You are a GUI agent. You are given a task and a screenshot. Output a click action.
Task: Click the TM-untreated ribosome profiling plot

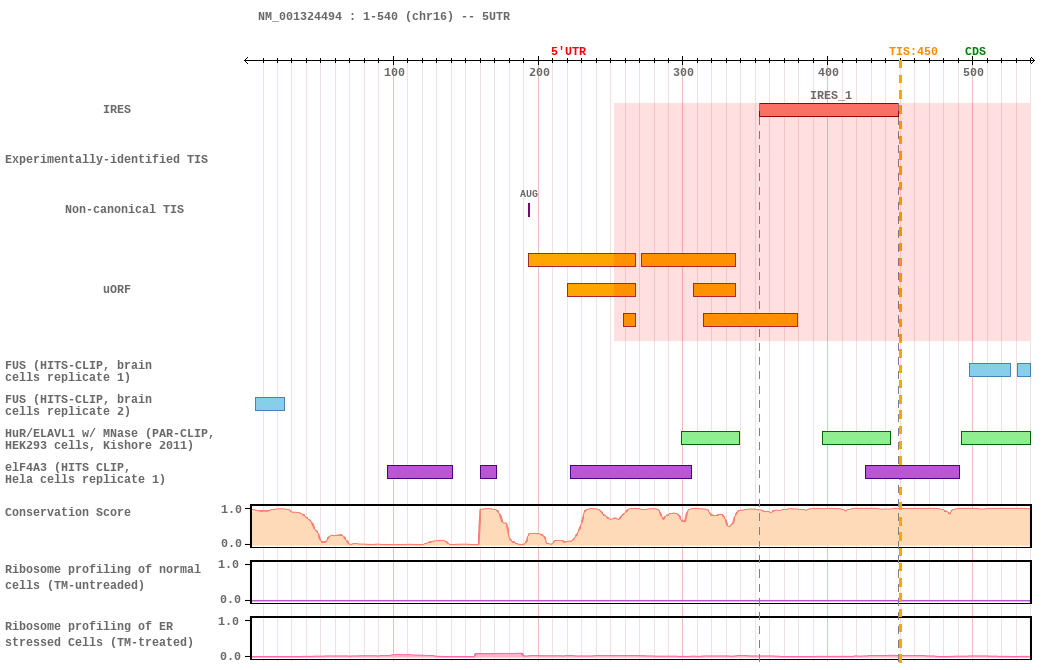pyautogui.click(x=641, y=582)
